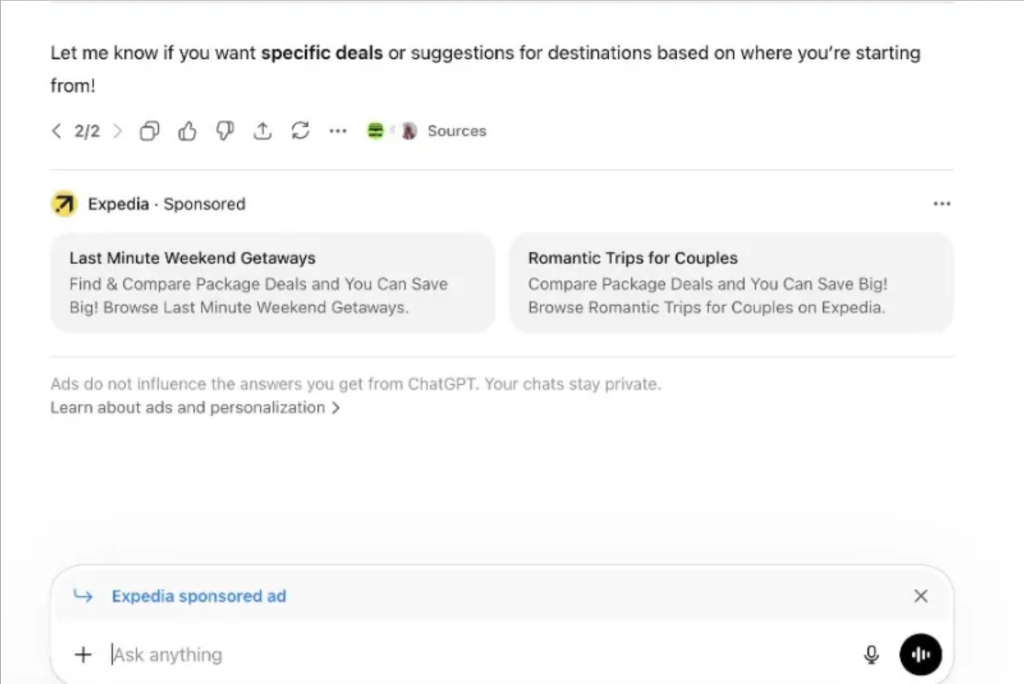The image size is (1024, 684).
Task: Open the ad options three-dot menu
Action: point(941,204)
